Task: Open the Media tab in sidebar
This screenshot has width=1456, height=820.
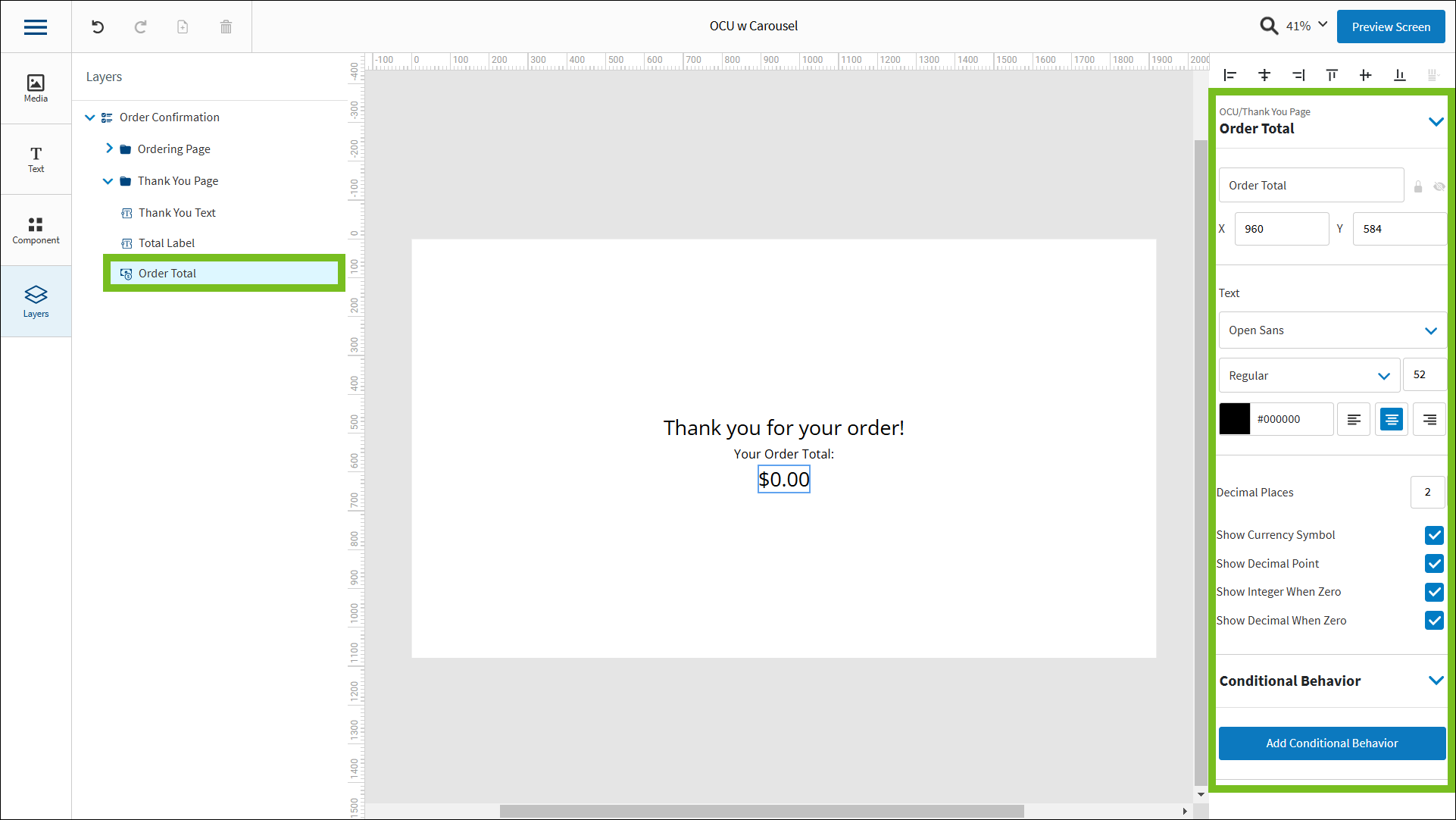Action: (x=36, y=88)
